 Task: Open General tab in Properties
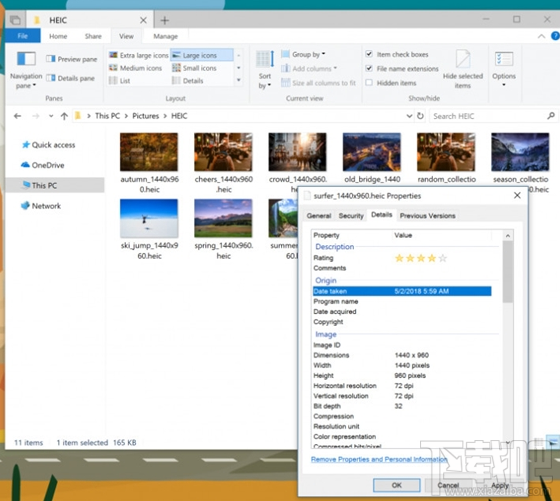tap(319, 216)
